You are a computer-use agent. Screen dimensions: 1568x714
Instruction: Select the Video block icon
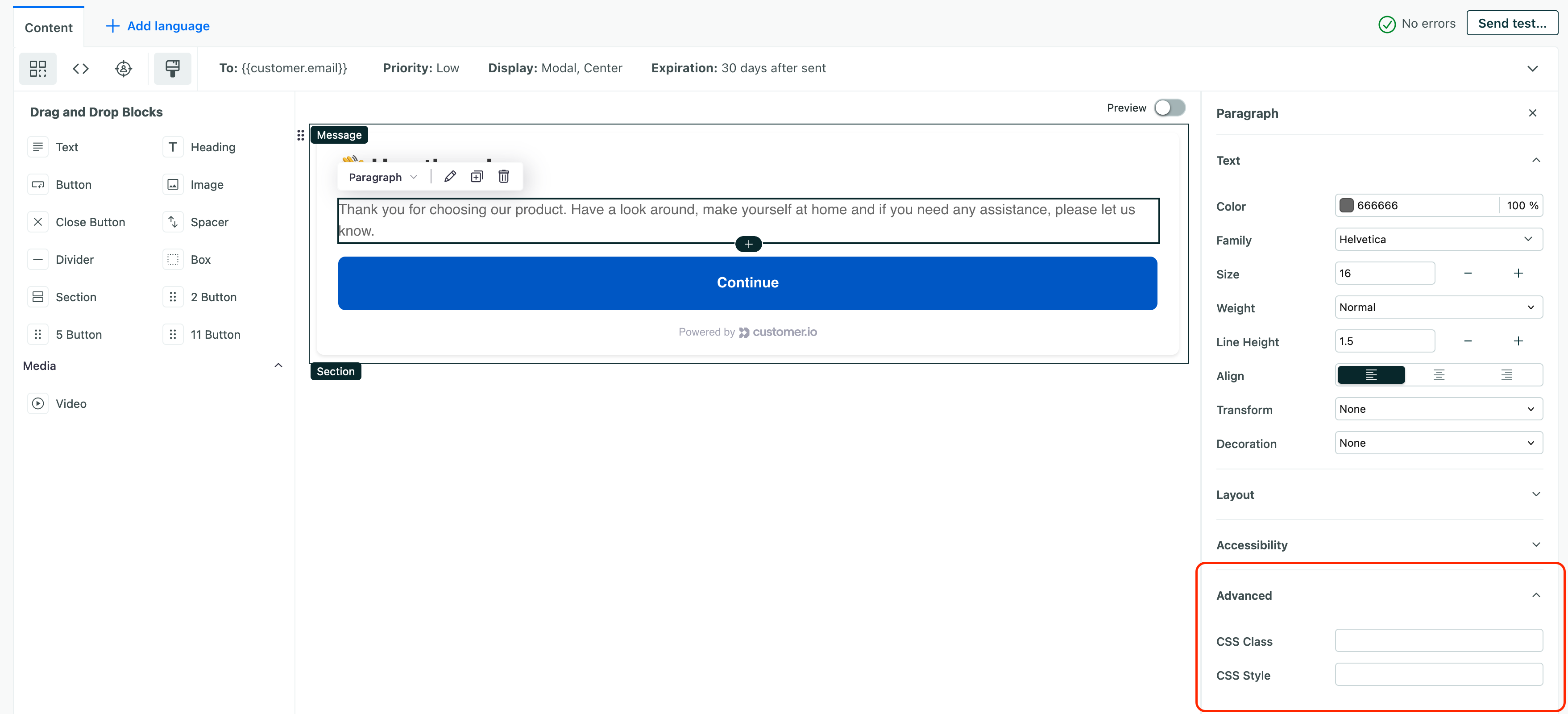(x=38, y=403)
